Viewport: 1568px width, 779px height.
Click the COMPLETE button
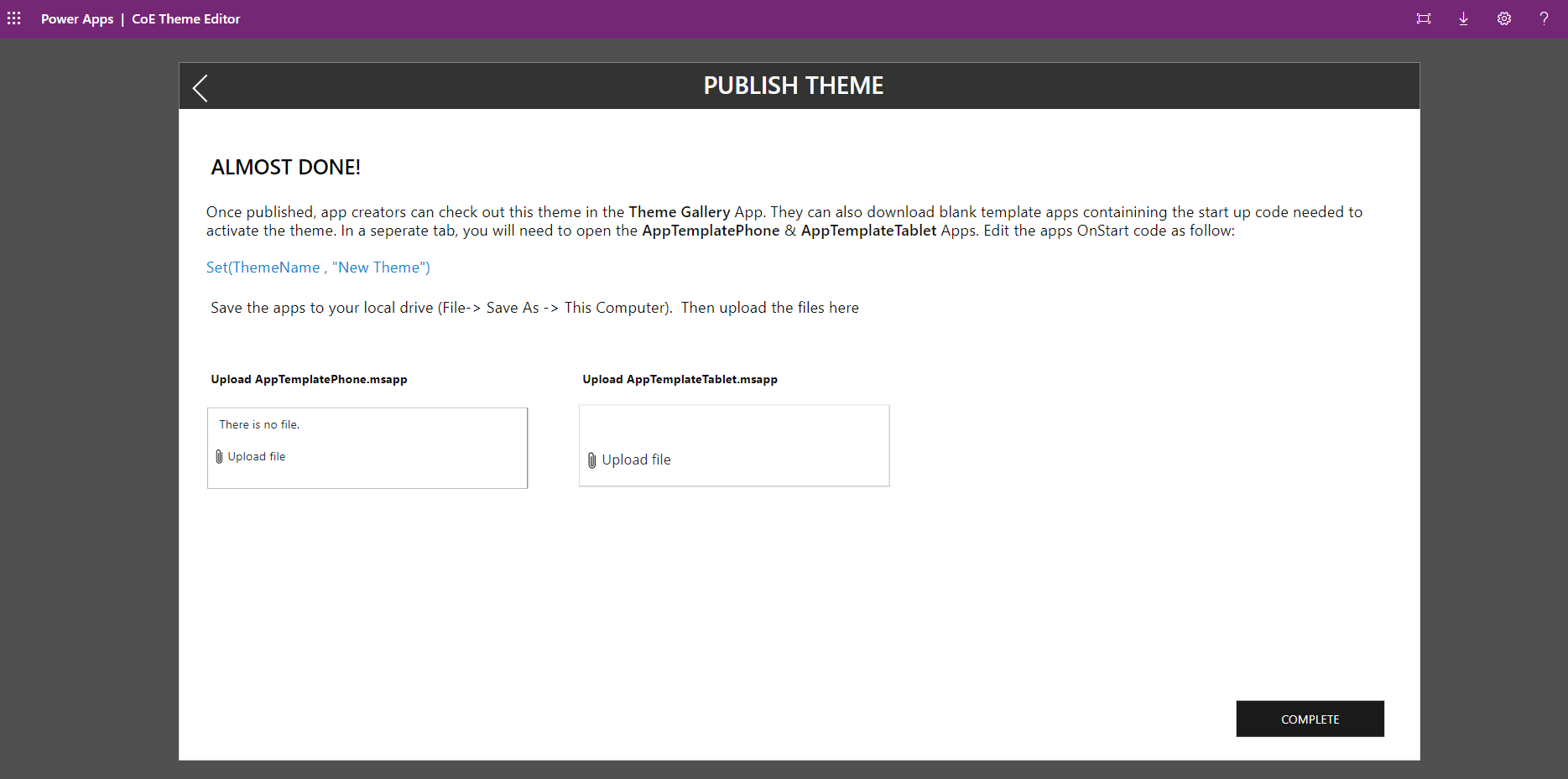(1310, 719)
